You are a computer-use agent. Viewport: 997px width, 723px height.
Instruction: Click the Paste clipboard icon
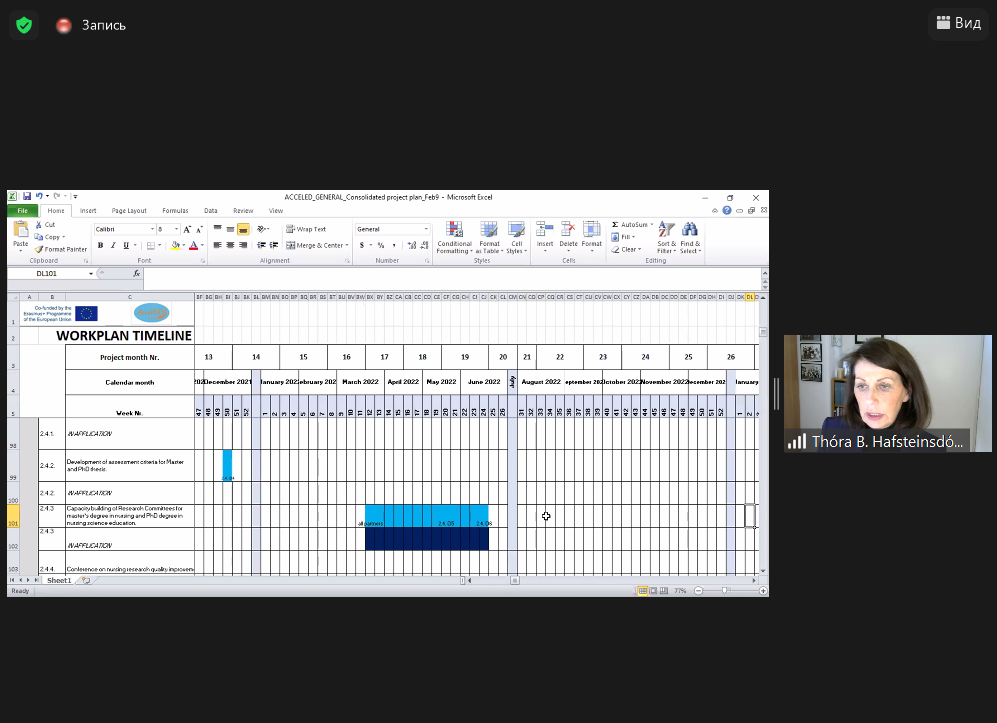click(20, 231)
